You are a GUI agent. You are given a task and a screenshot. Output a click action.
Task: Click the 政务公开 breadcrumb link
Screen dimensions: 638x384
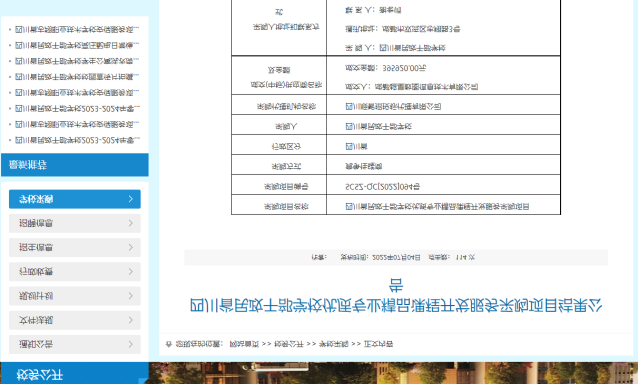coord(289,344)
